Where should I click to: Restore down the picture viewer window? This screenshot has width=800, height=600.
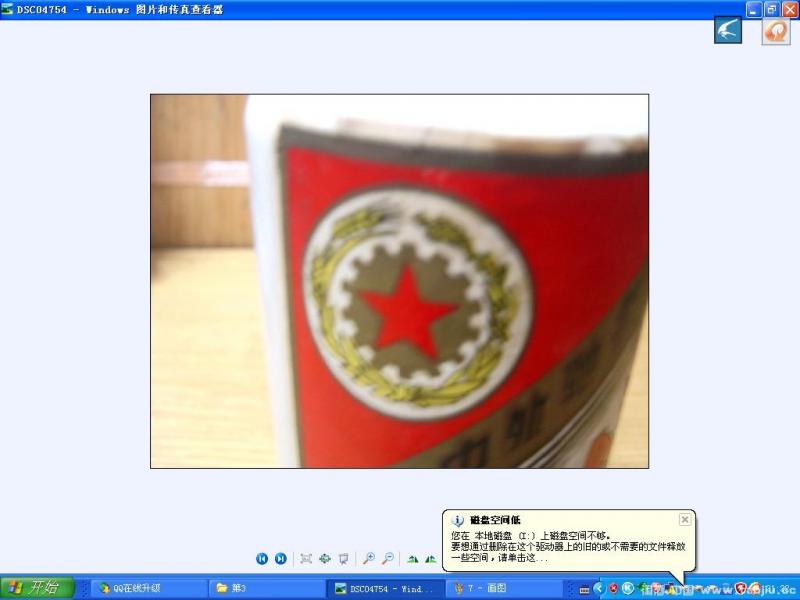click(772, 9)
